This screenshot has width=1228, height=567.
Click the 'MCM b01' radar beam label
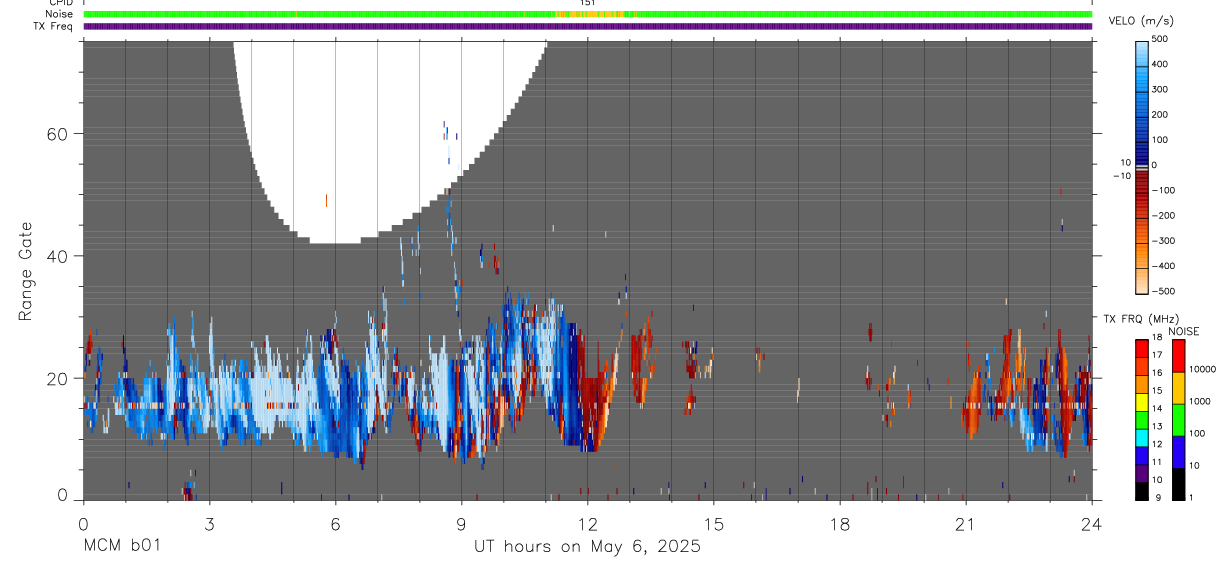pyautogui.click(x=121, y=547)
